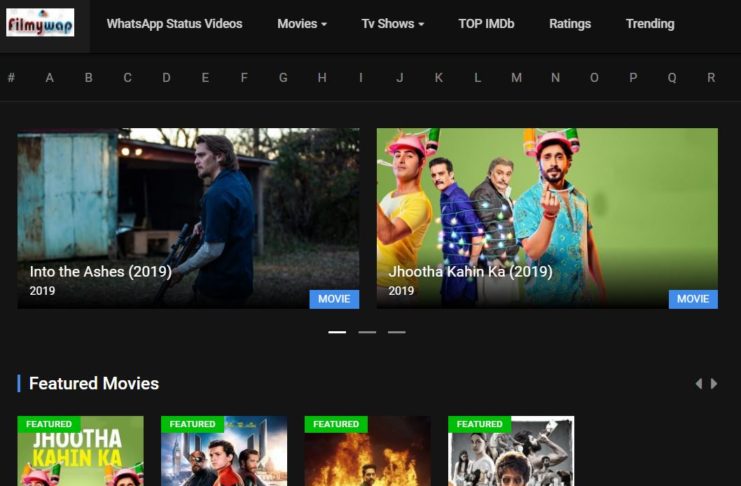Click the Filmywap logo
Image resolution: width=741 pixels, height=486 pixels.
[x=40, y=23]
